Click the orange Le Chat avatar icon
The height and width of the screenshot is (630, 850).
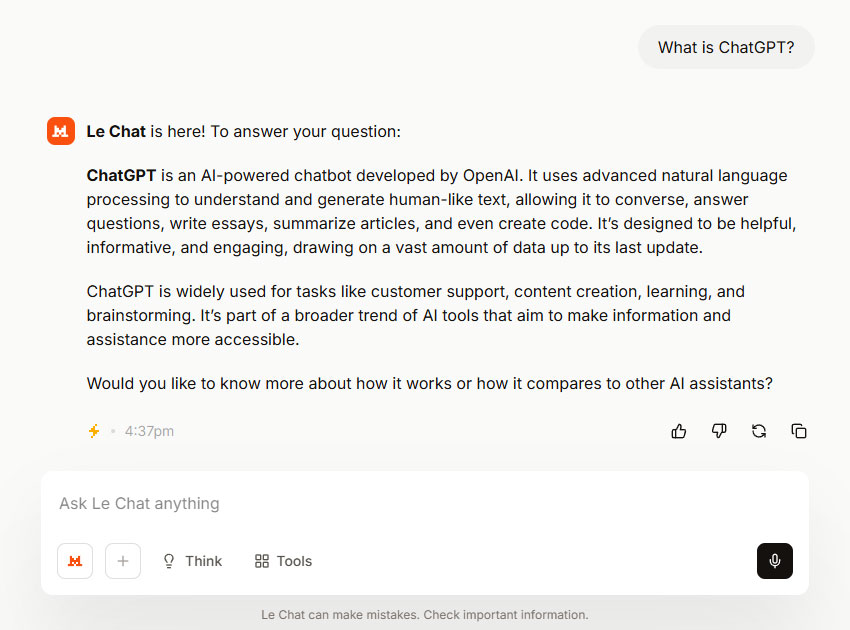point(61,131)
